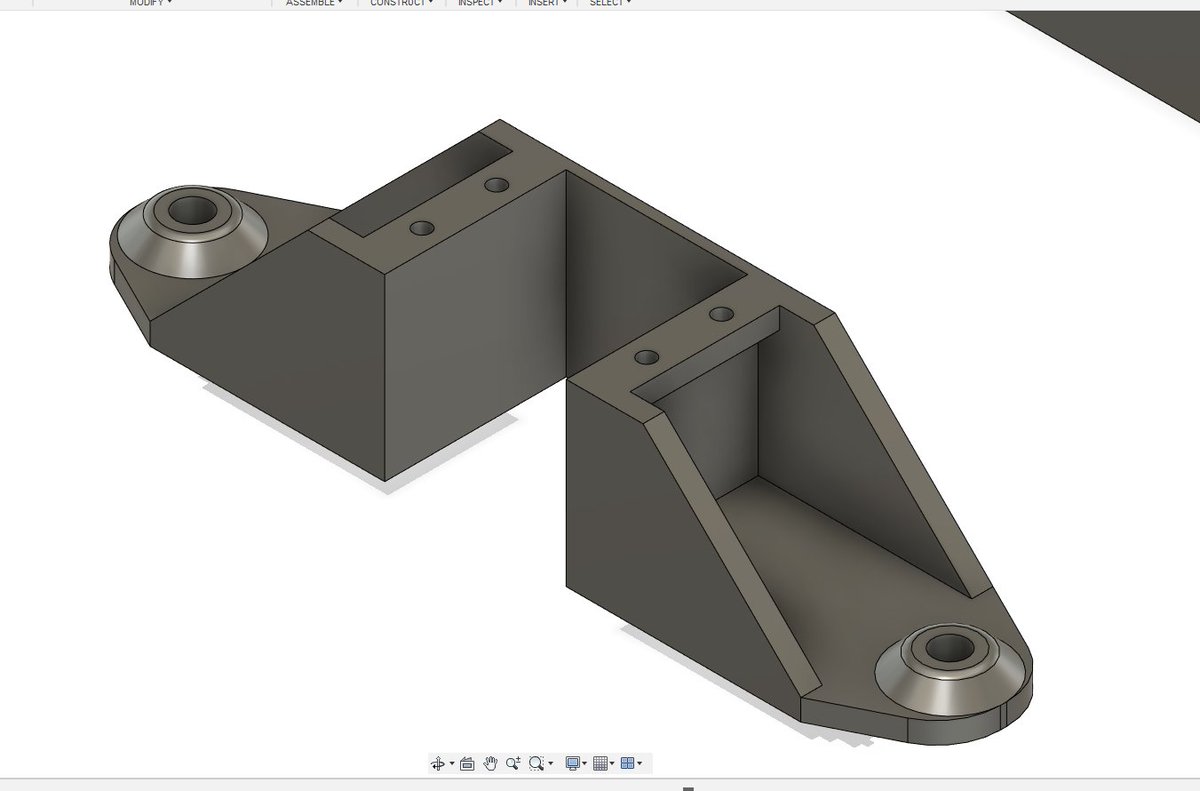Open the Viewports layout dropdown

[x=631, y=764]
